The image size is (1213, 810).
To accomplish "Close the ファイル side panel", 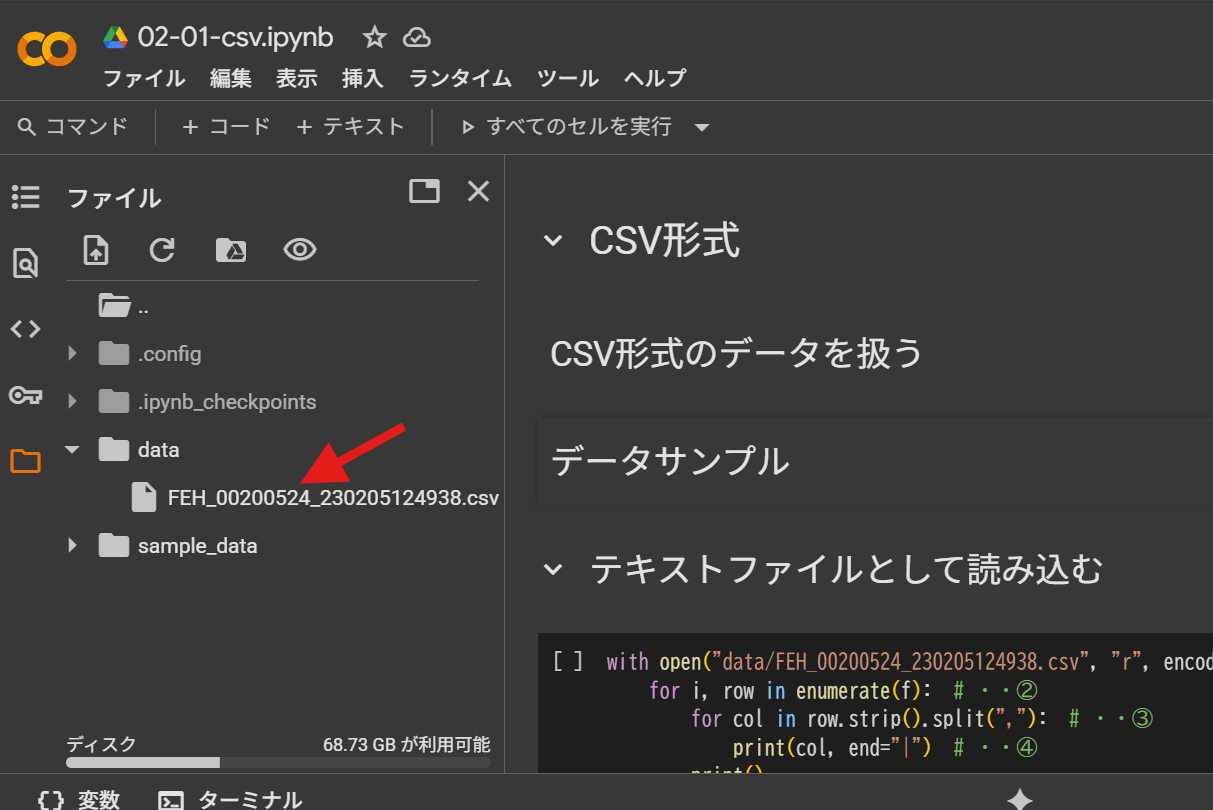I will pos(479,191).
